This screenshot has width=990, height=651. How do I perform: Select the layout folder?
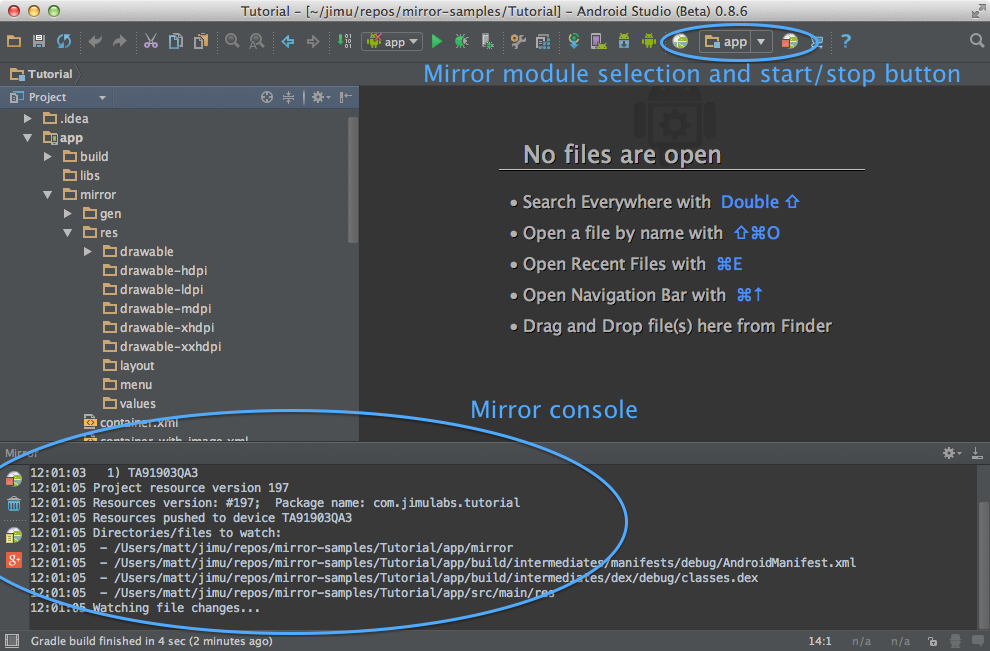click(x=129, y=366)
